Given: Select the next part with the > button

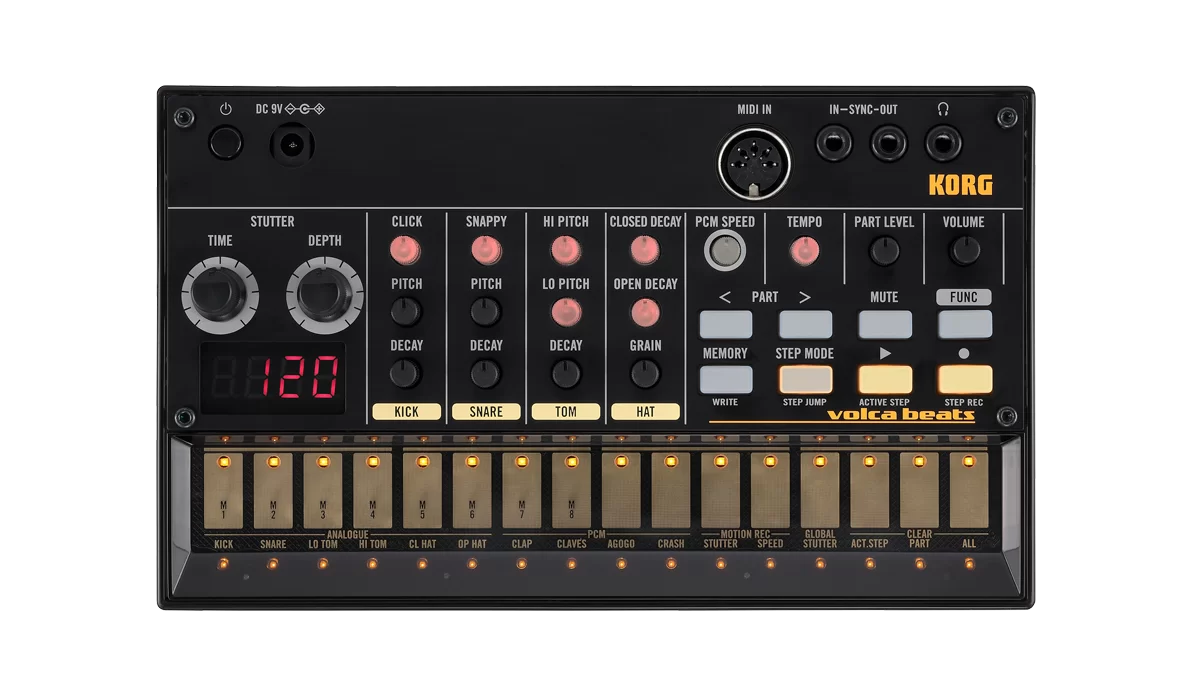Looking at the screenshot, I should click(806, 324).
